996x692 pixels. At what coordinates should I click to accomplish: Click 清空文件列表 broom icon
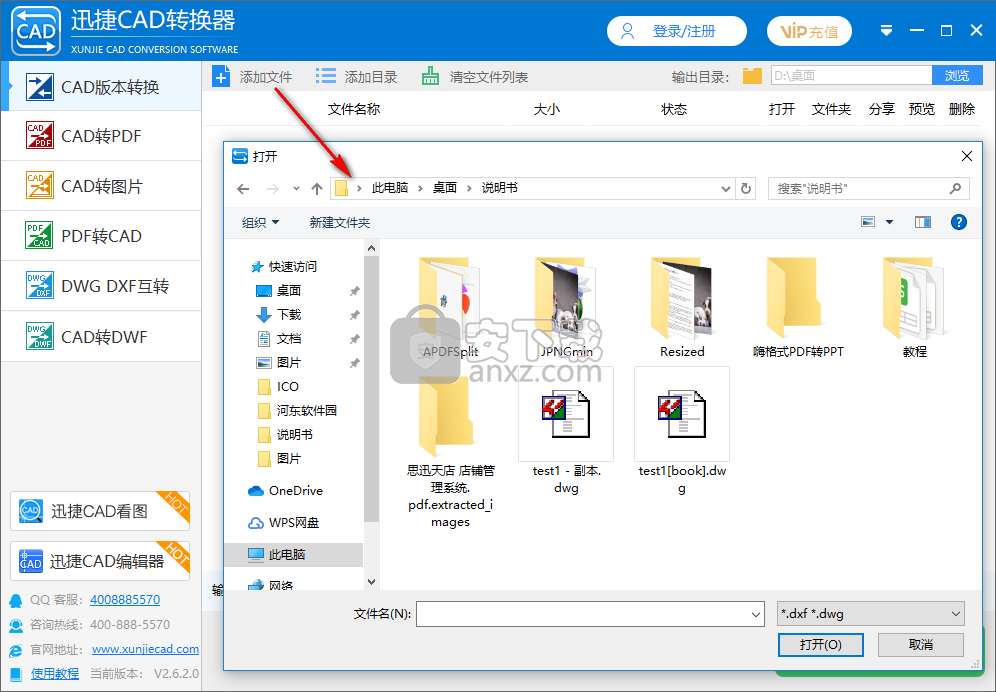pyautogui.click(x=431, y=77)
